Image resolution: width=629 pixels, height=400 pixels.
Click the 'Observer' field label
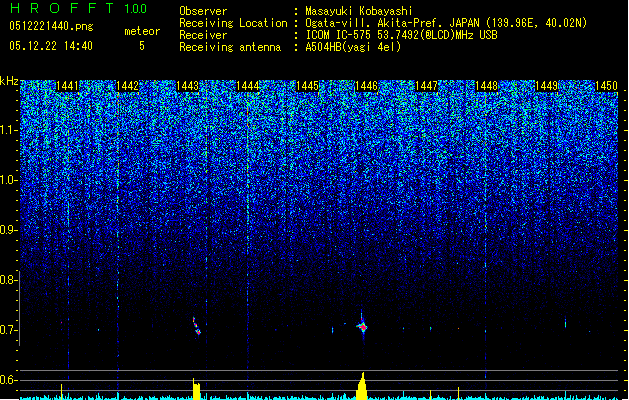point(203,11)
